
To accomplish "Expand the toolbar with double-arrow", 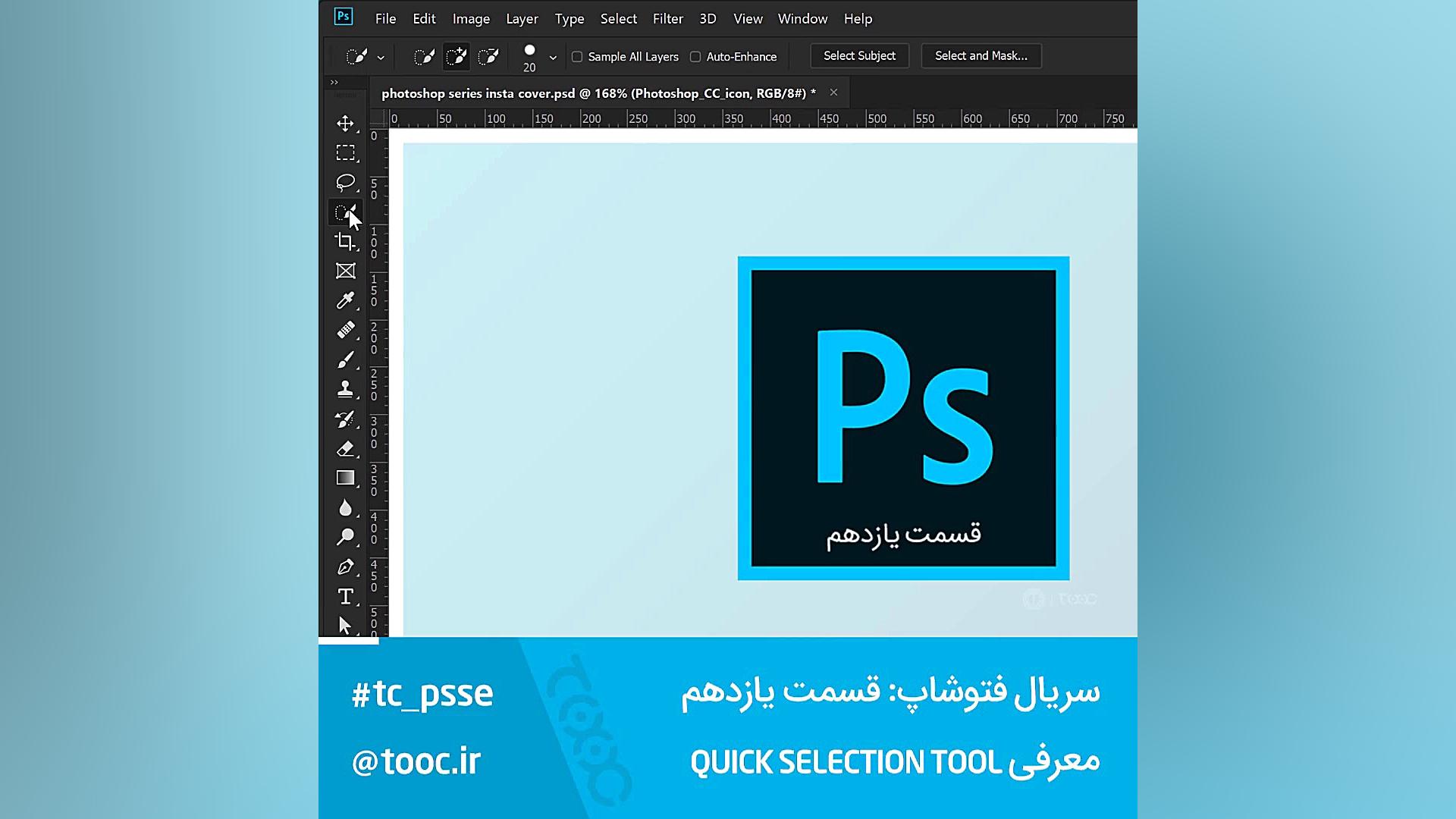I will 334,82.
